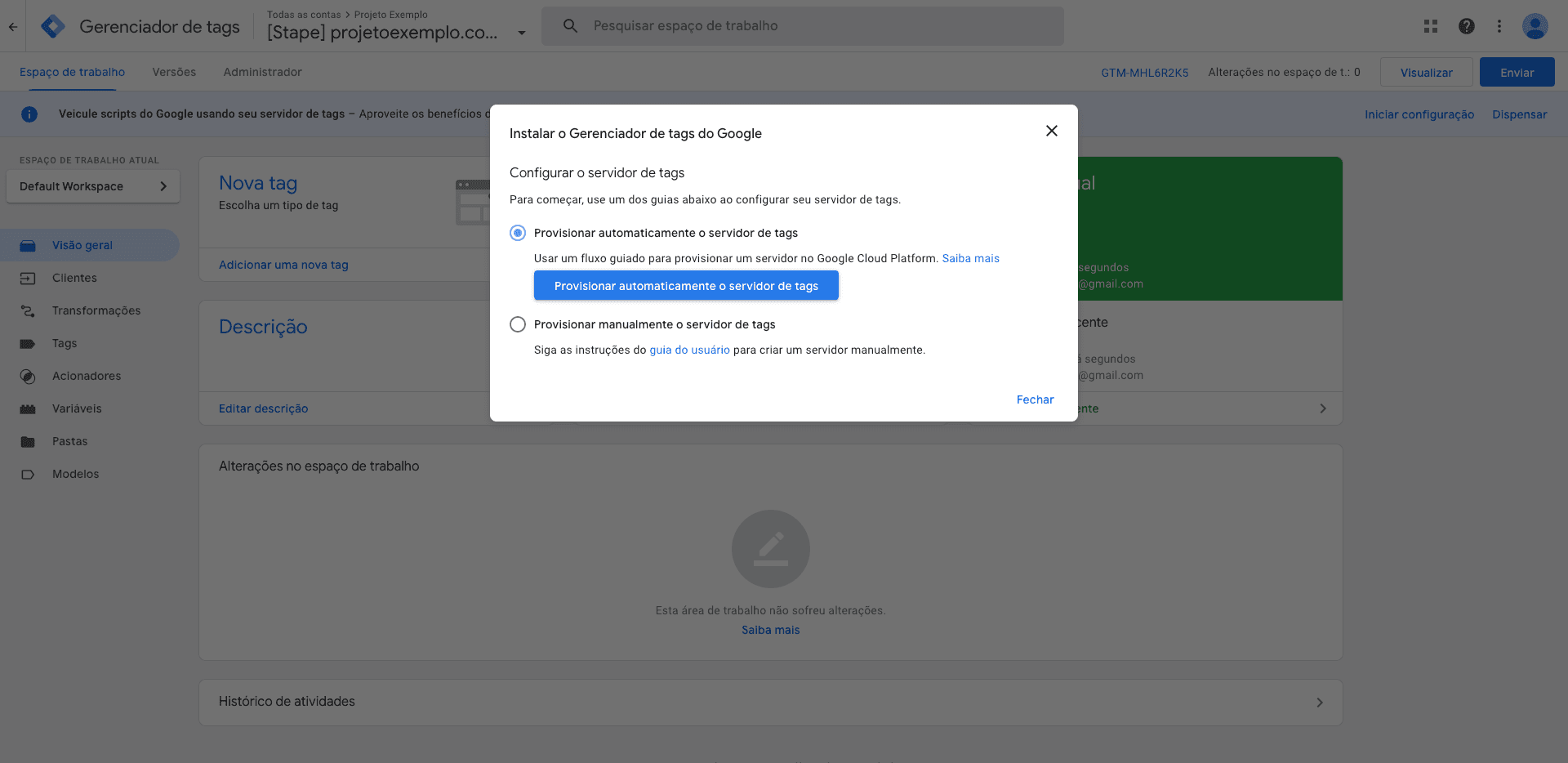This screenshot has height=763, width=1568.
Task: Switch to the Administrador tab
Action: [262, 72]
